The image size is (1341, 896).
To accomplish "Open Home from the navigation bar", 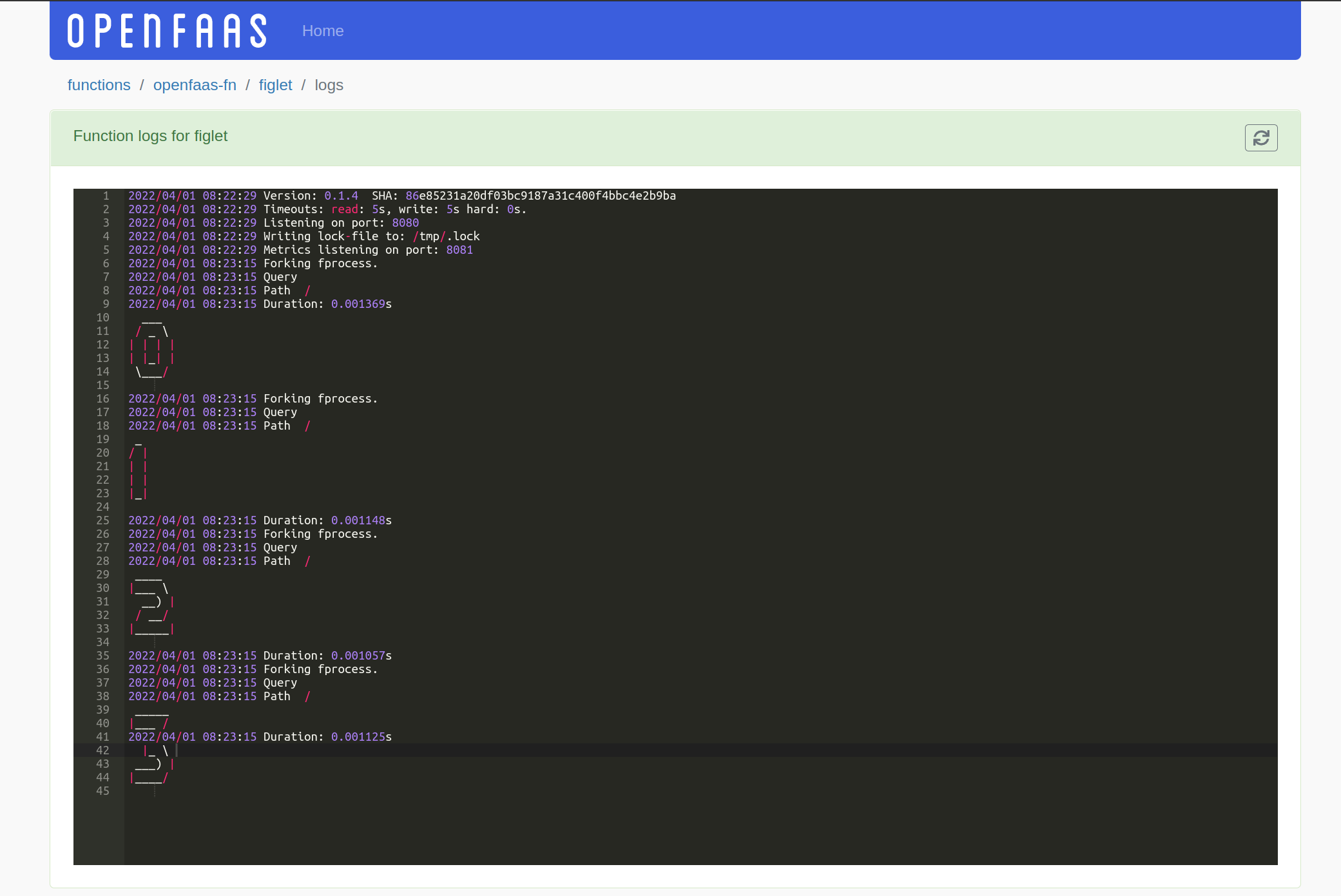I will coord(322,30).
